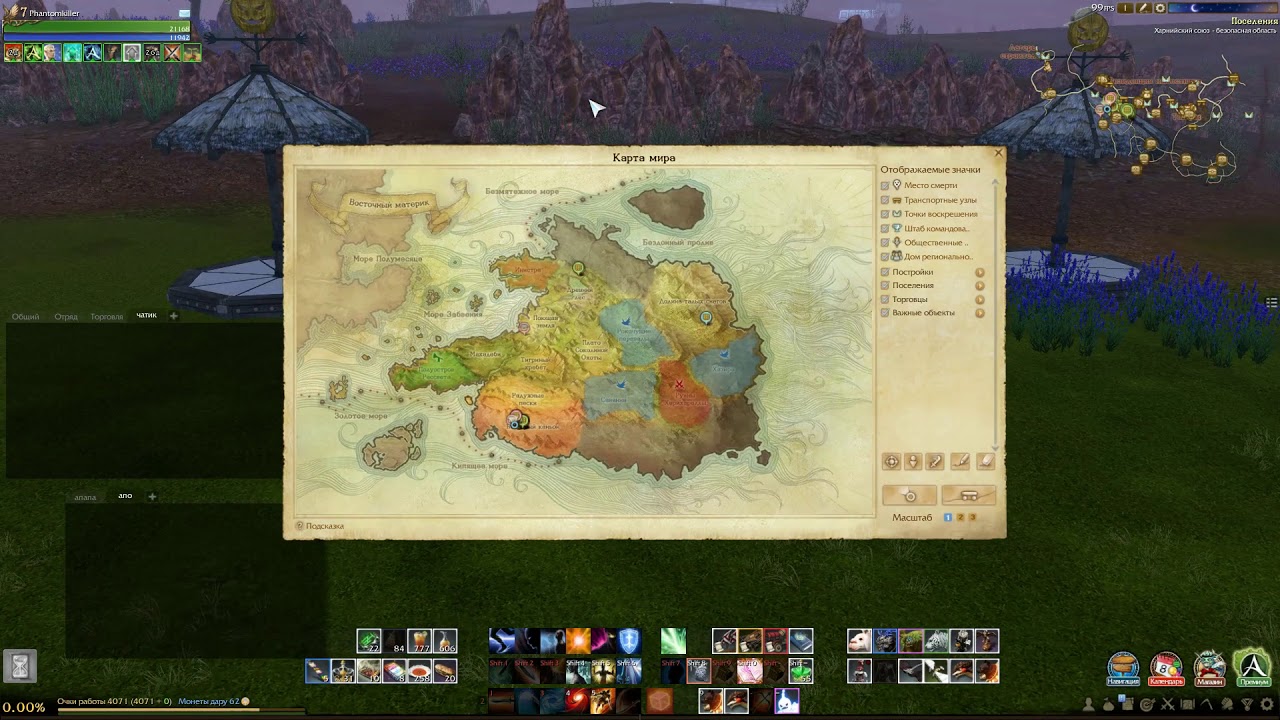Switch to the Торговля chat tab
This screenshot has width=1280, height=720.
coord(107,317)
